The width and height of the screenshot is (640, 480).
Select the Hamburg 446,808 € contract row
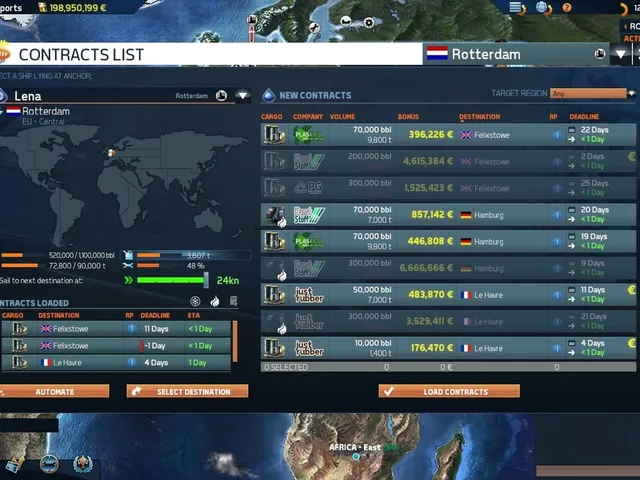[x=448, y=242]
